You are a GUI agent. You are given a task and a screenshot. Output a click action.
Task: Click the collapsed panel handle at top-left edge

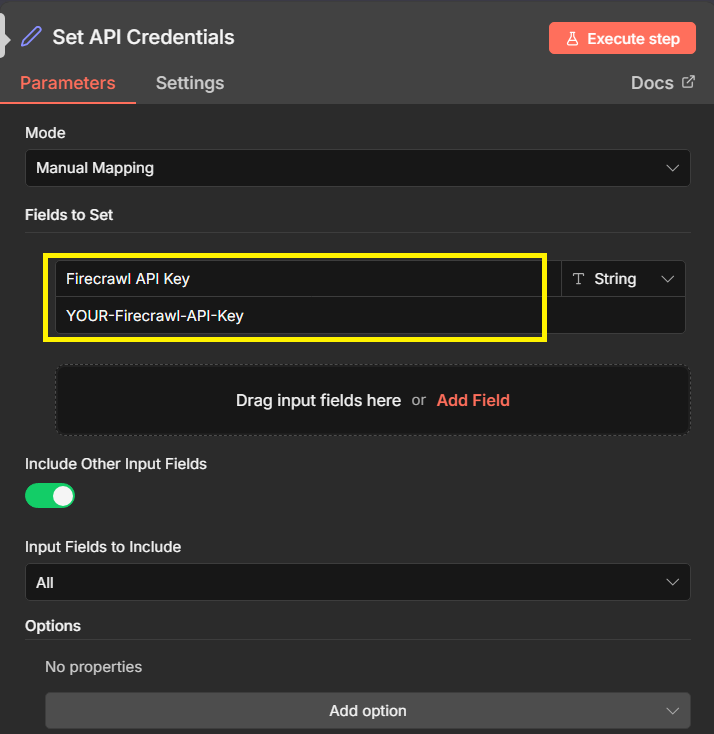coord(3,36)
